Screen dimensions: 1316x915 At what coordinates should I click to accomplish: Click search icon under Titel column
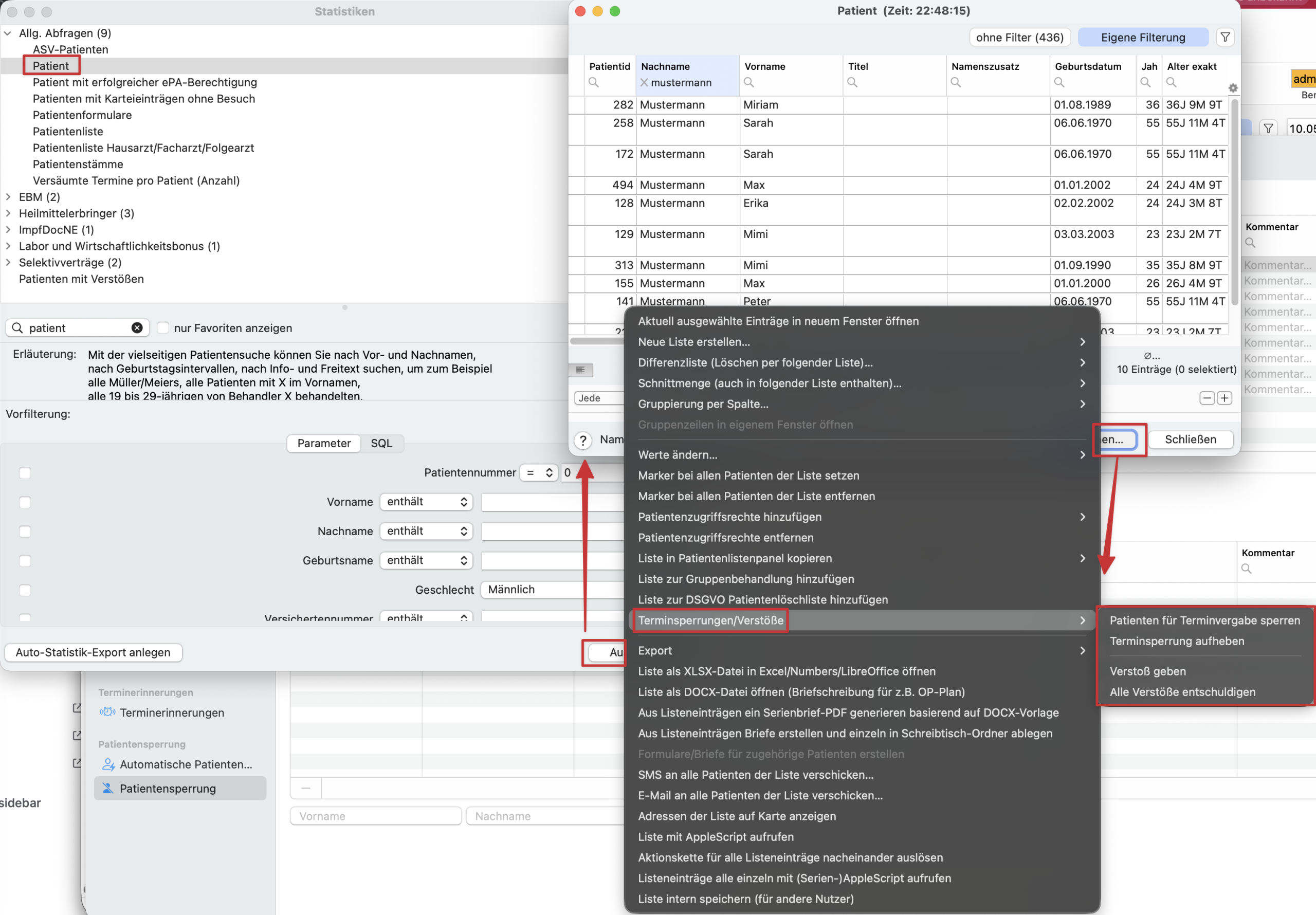pos(852,83)
